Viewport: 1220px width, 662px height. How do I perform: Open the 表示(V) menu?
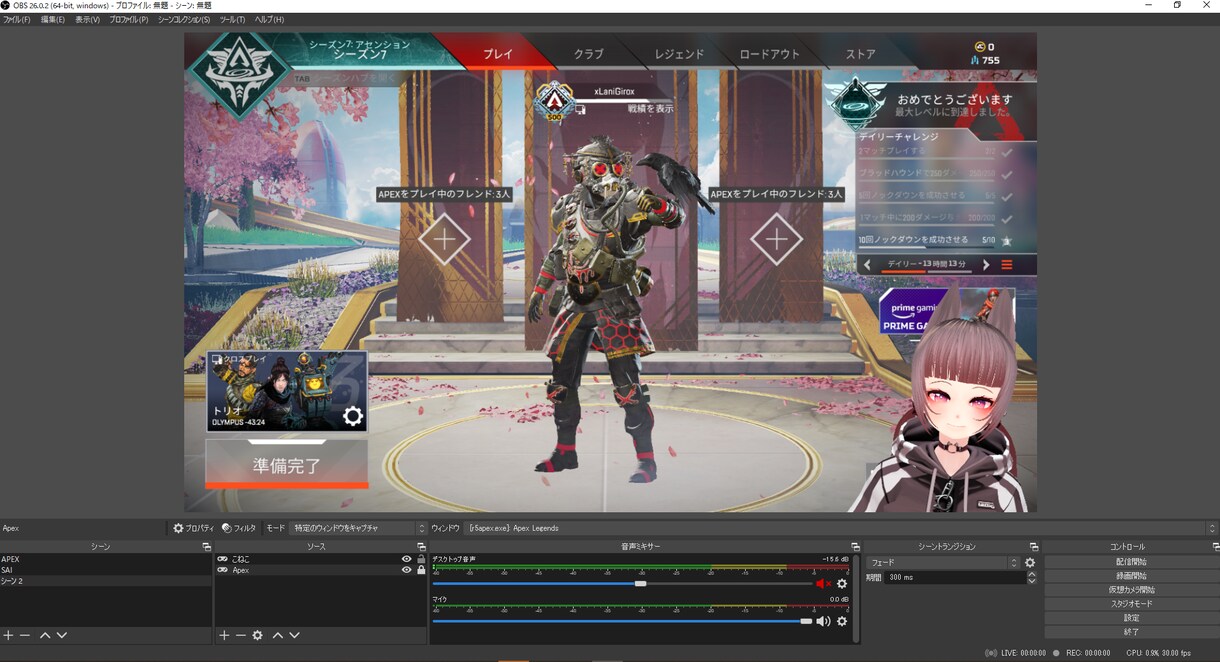(88, 20)
